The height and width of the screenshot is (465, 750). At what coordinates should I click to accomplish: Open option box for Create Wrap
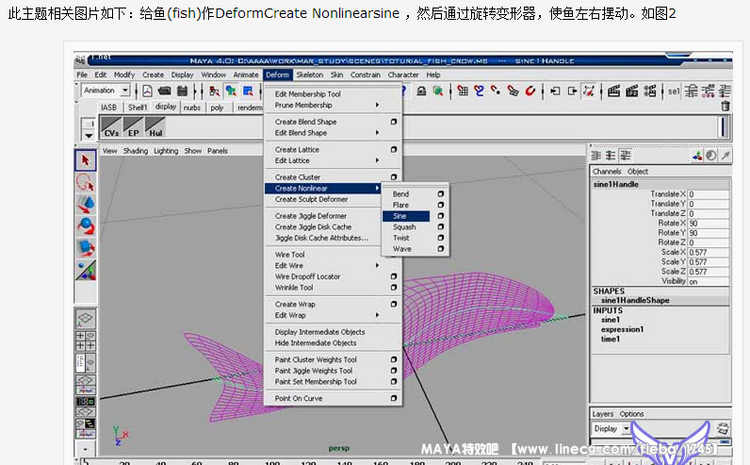click(394, 304)
